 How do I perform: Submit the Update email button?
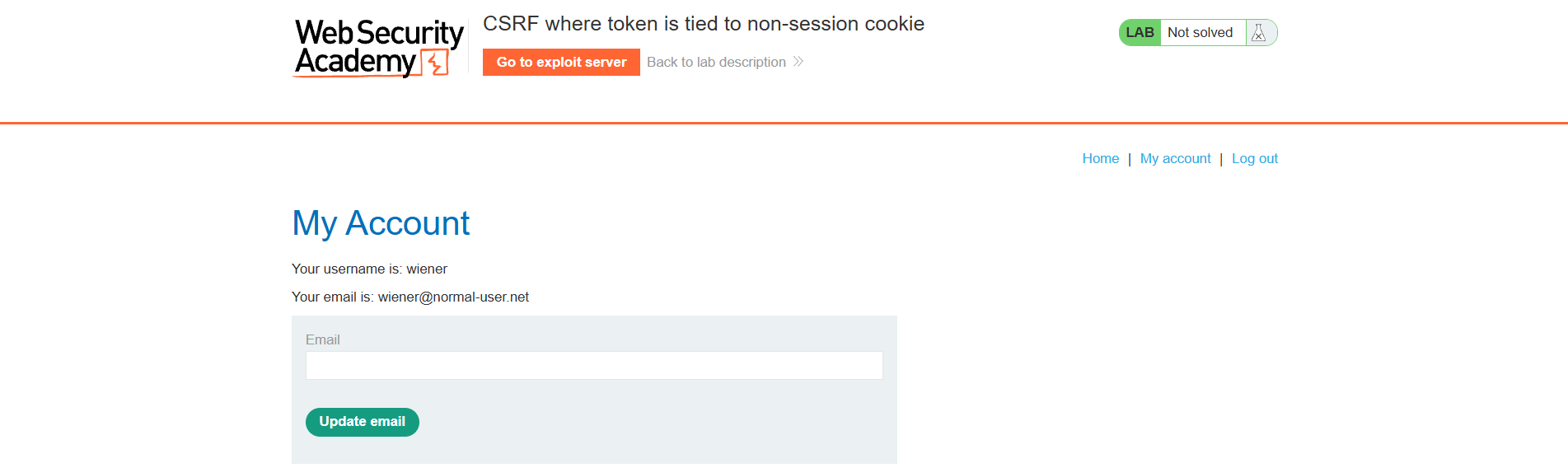click(363, 422)
